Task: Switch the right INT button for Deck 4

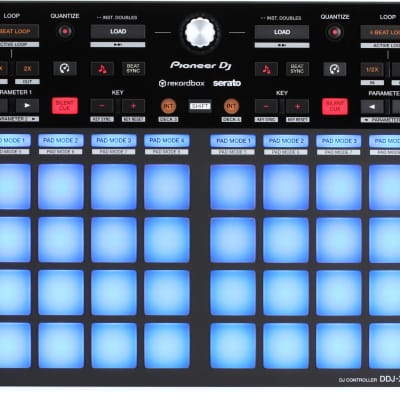Action: 231,106
